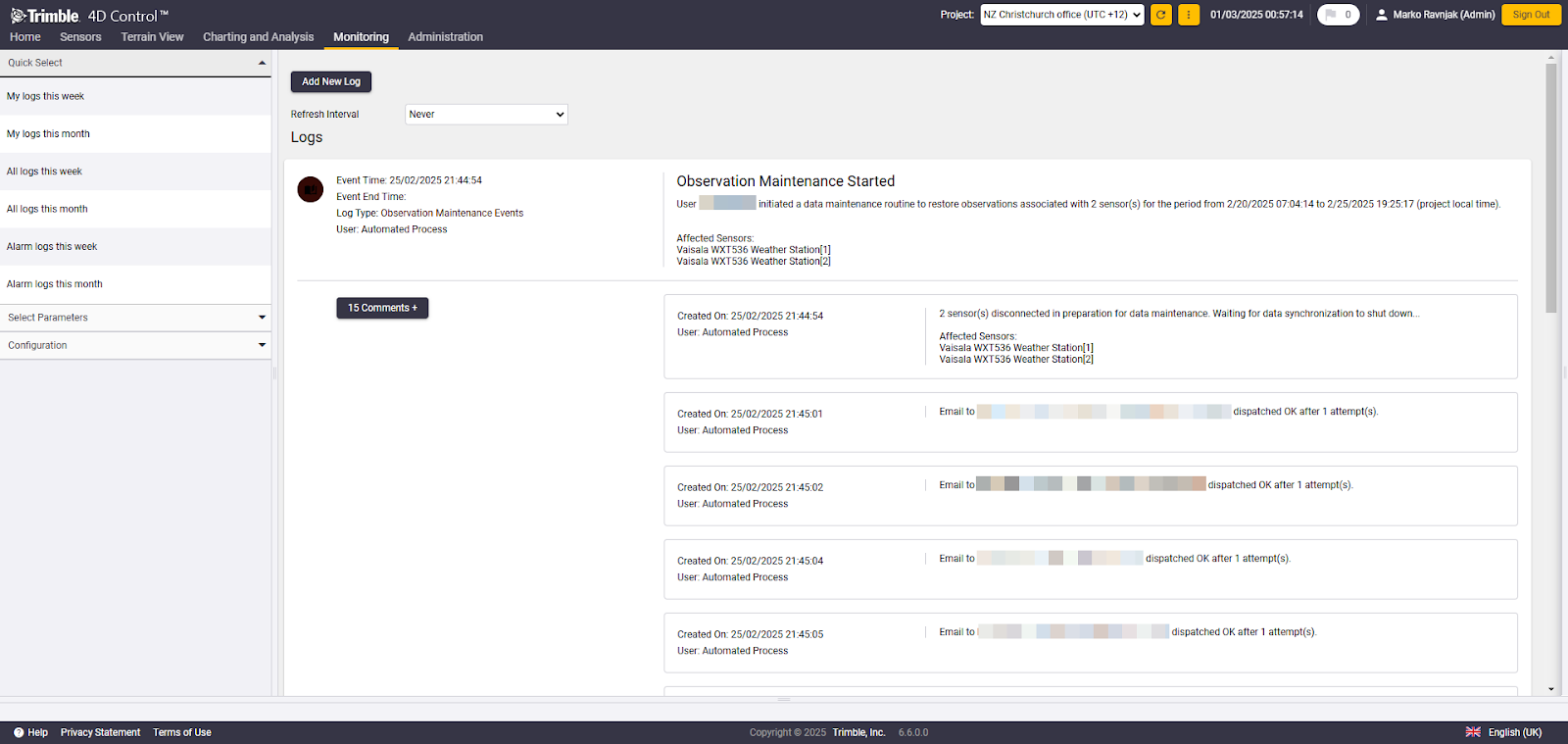Expand the Configuration section
Viewport: 1568px width, 744px height.
click(x=135, y=345)
